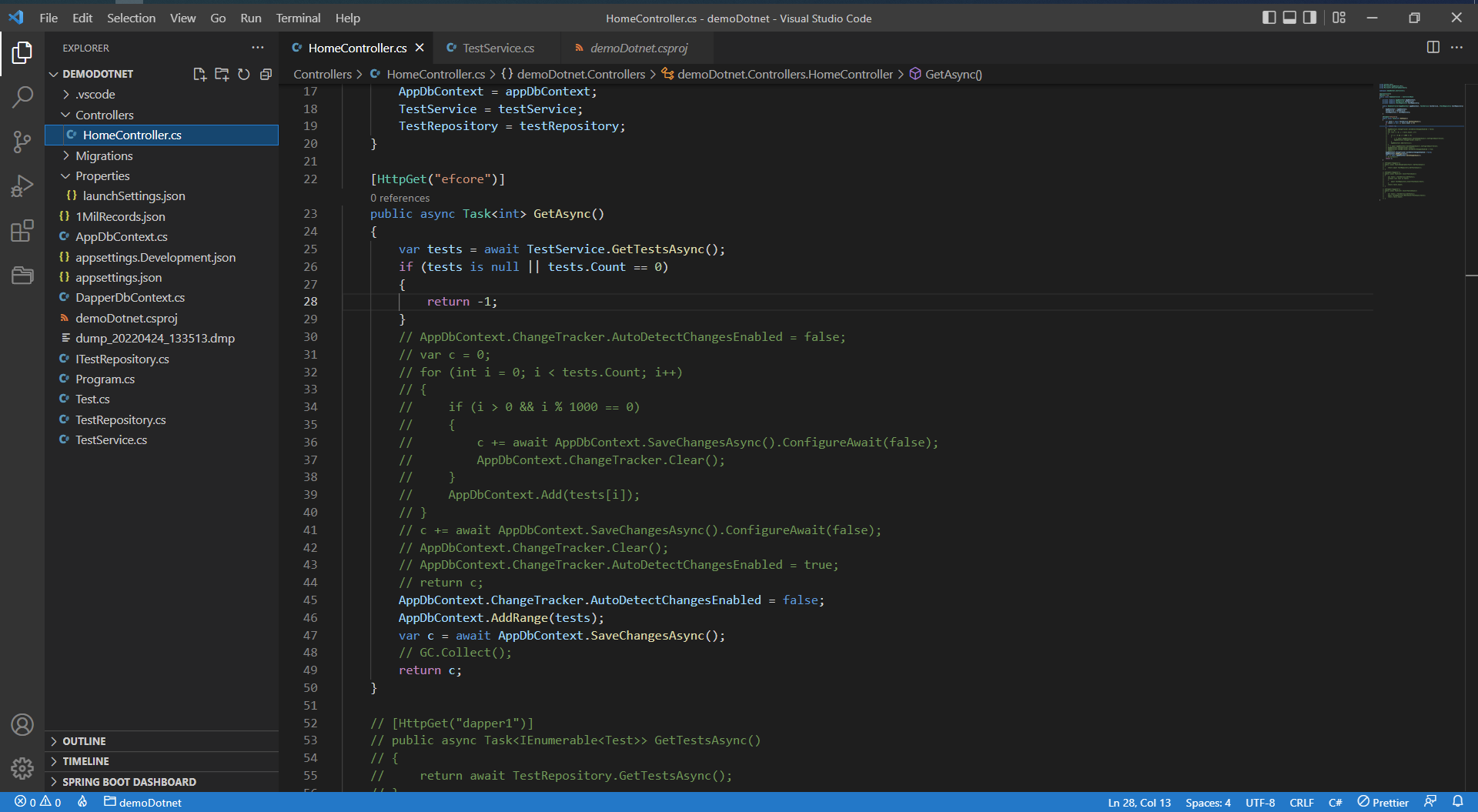Refresh the explorer file tree
Screen dimensions: 1478x812
(x=244, y=74)
